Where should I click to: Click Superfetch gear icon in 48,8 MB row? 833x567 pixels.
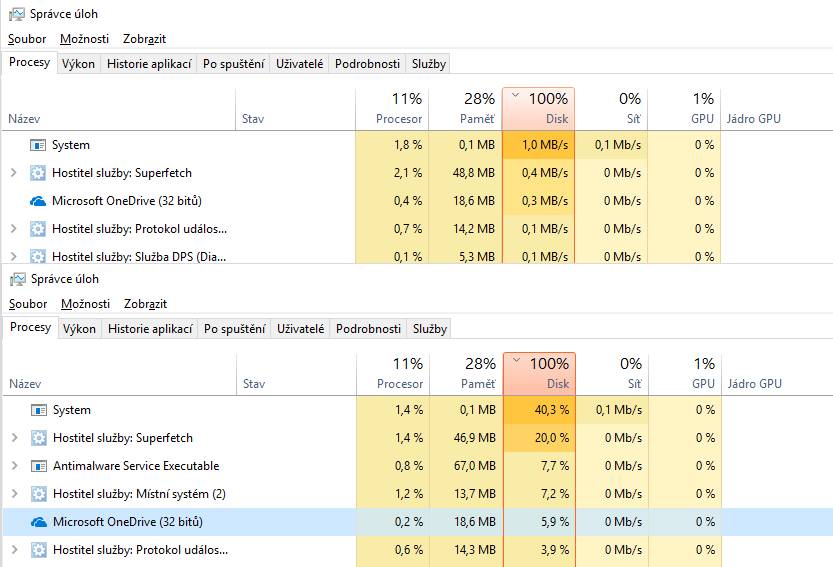click(x=38, y=173)
